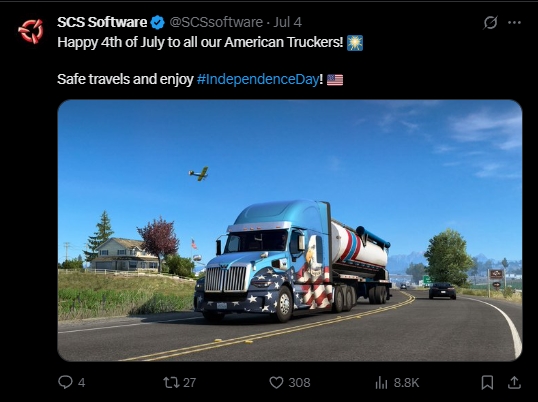Open the patriotic truck image attachment
This screenshot has height=402, width=538.
290,230
